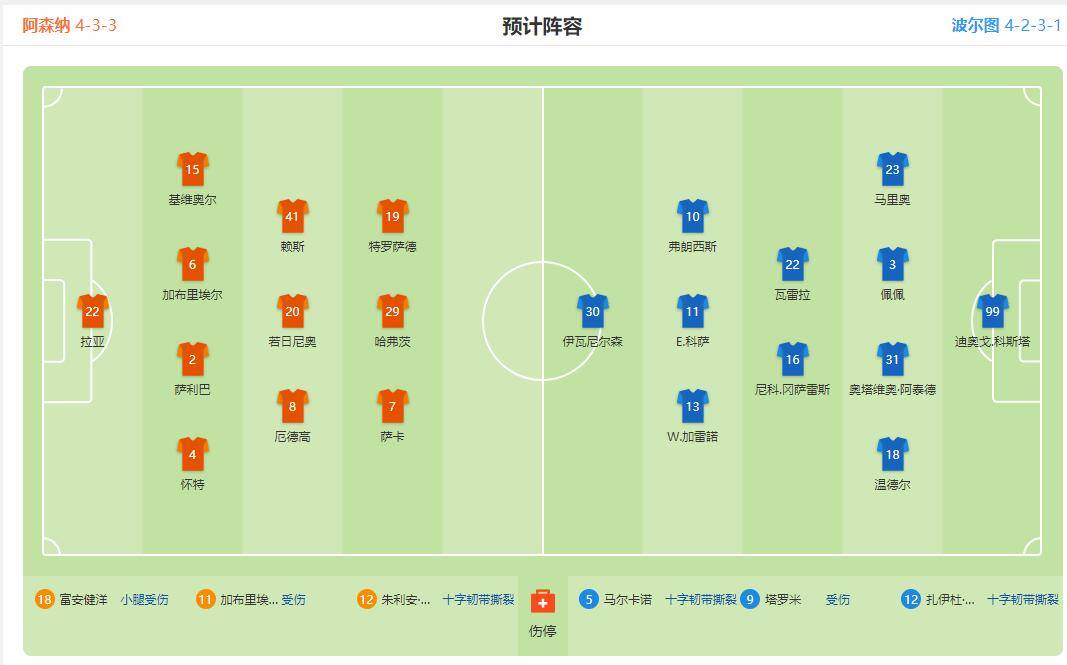Click the 阿森纳 4-3-3 team label
Image resolution: width=1067 pixels, height=665 pixels.
[69, 25]
